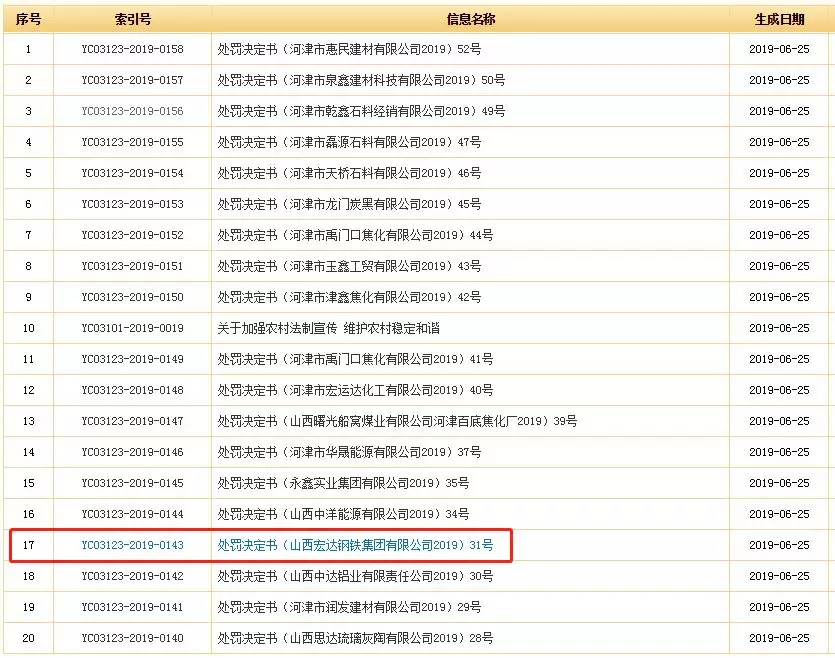Click index number YC03123-2019-0145

(133, 482)
